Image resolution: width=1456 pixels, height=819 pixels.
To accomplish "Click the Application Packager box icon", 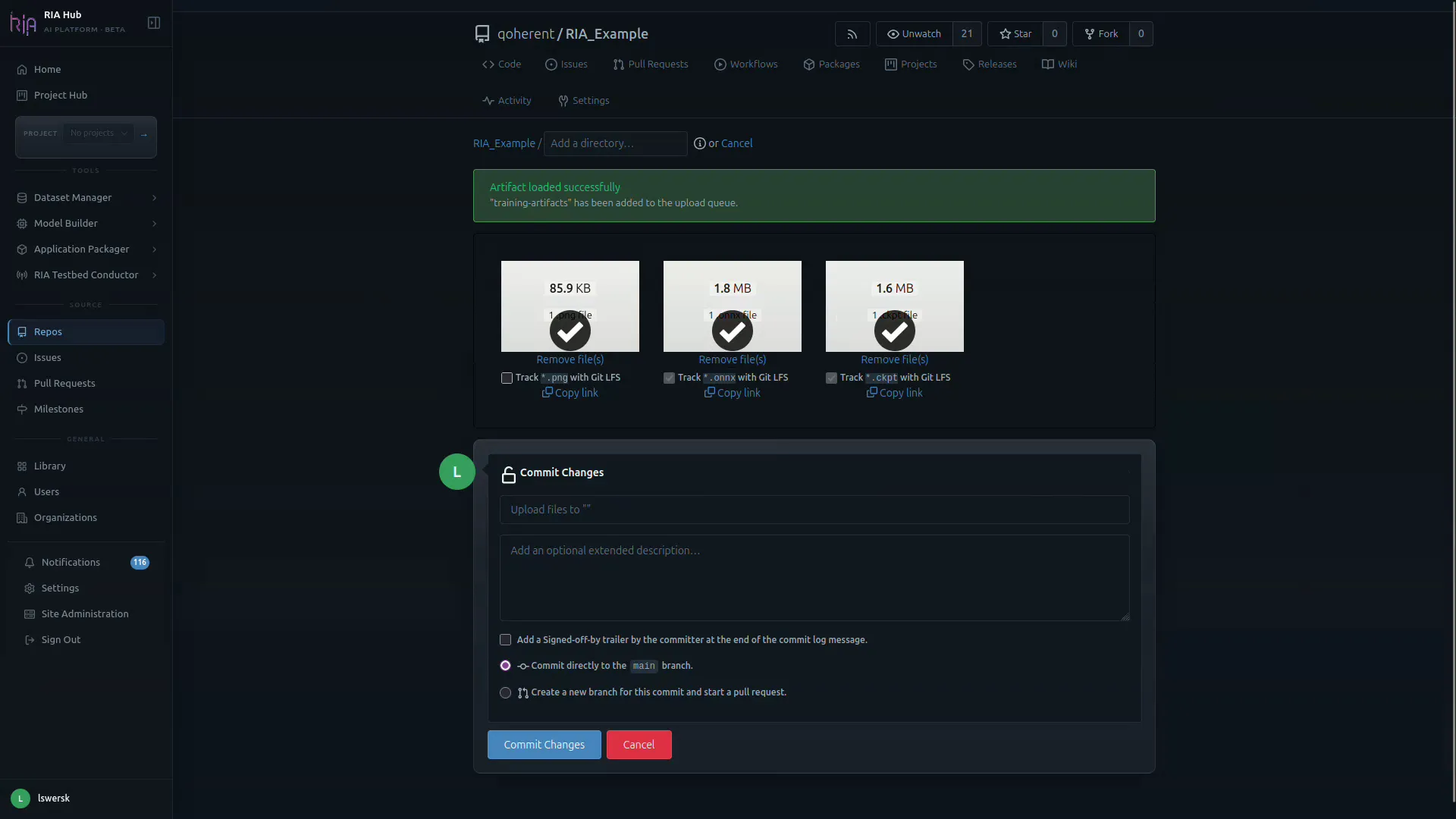I will 22,249.
